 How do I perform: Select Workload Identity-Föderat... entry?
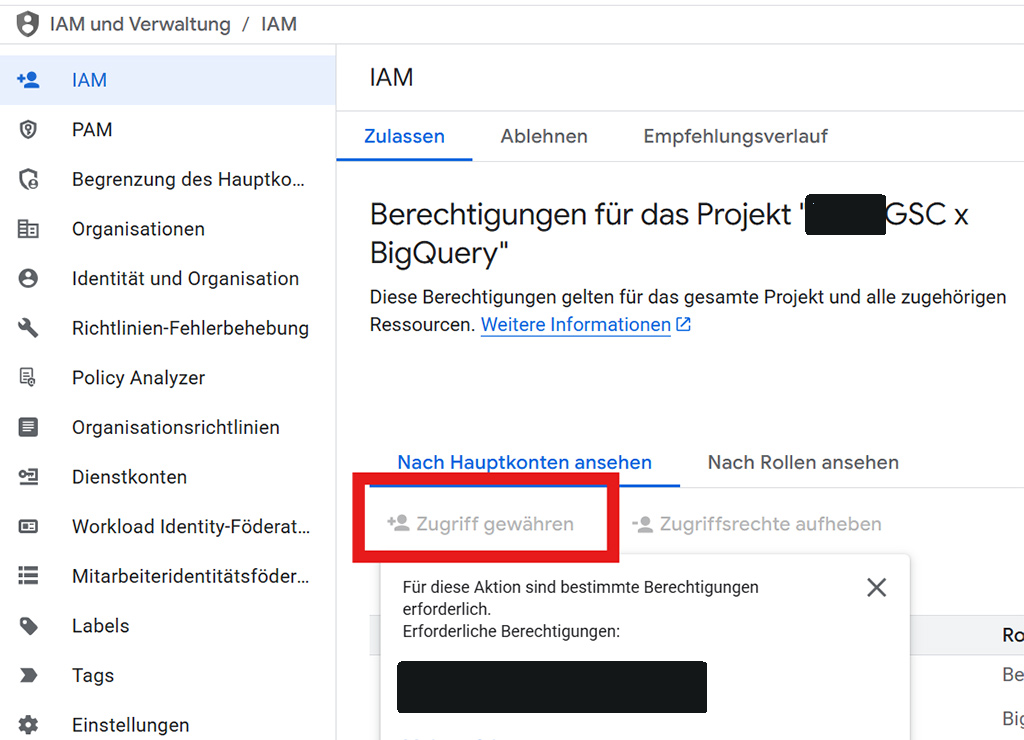pos(168,526)
